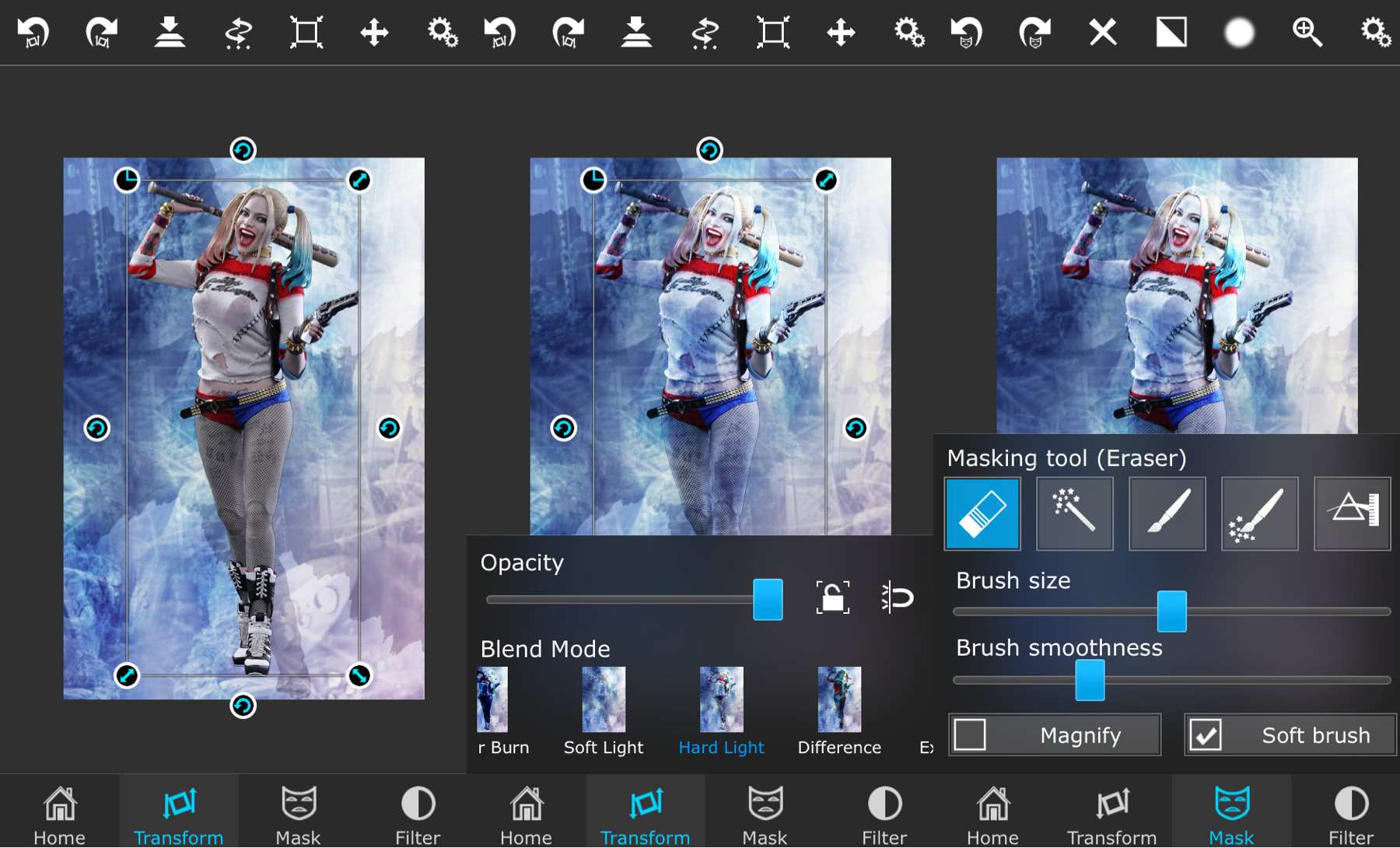Click the Brush smoothness slider handle
This screenshot has height=848, width=1400.
click(1090, 680)
